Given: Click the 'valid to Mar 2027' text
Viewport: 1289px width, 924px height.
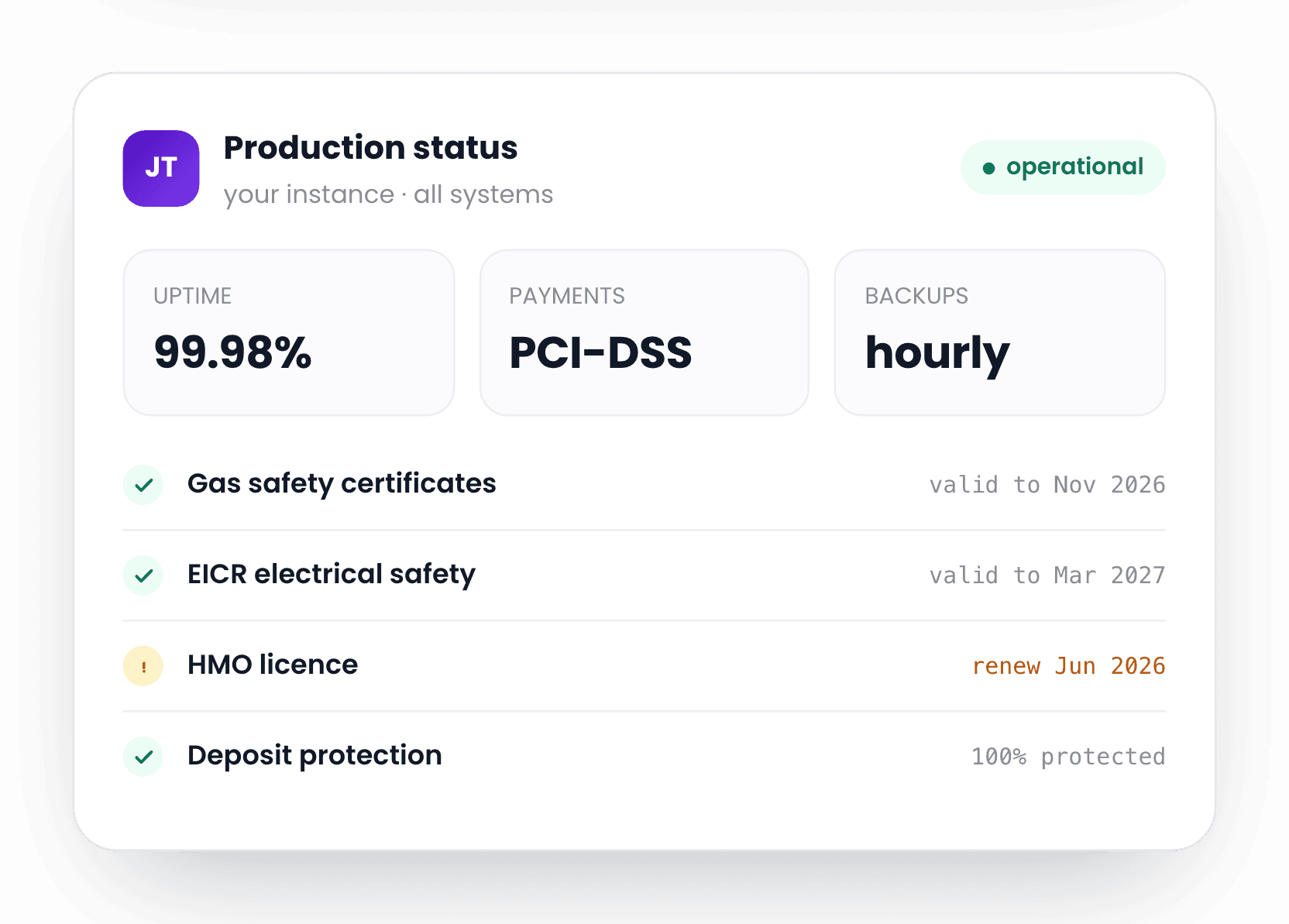Looking at the screenshot, I should (x=1047, y=575).
